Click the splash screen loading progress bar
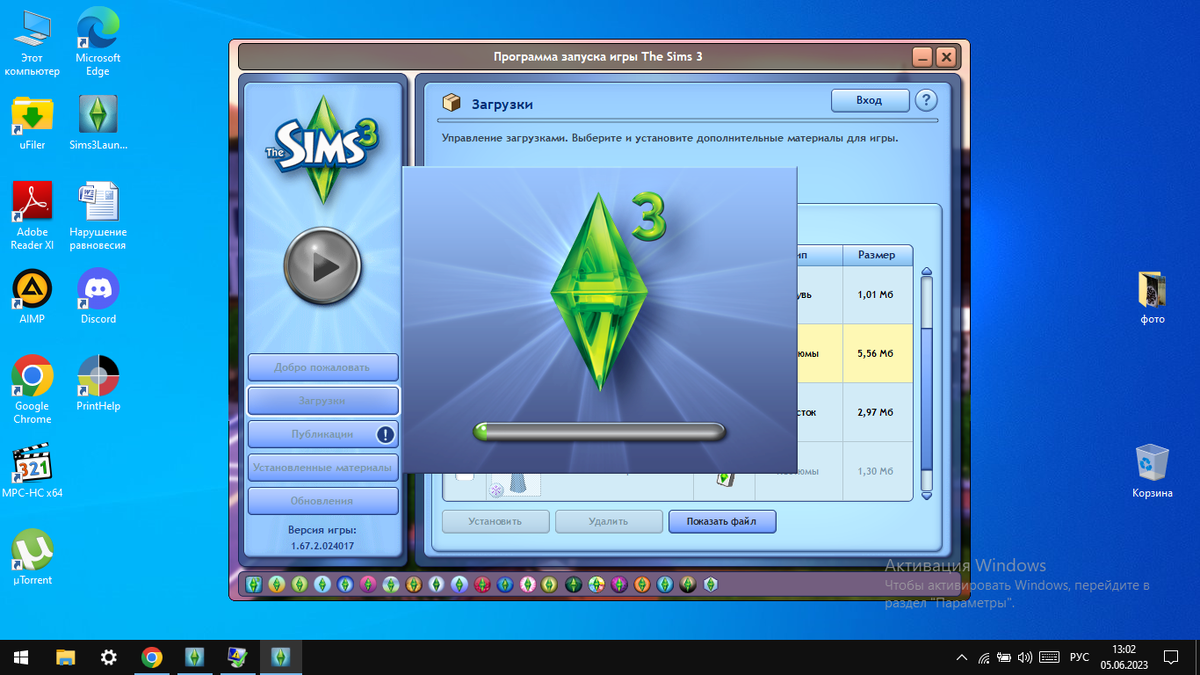Viewport: 1200px width, 675px height. pyautogui.click(x=599, y=432)
